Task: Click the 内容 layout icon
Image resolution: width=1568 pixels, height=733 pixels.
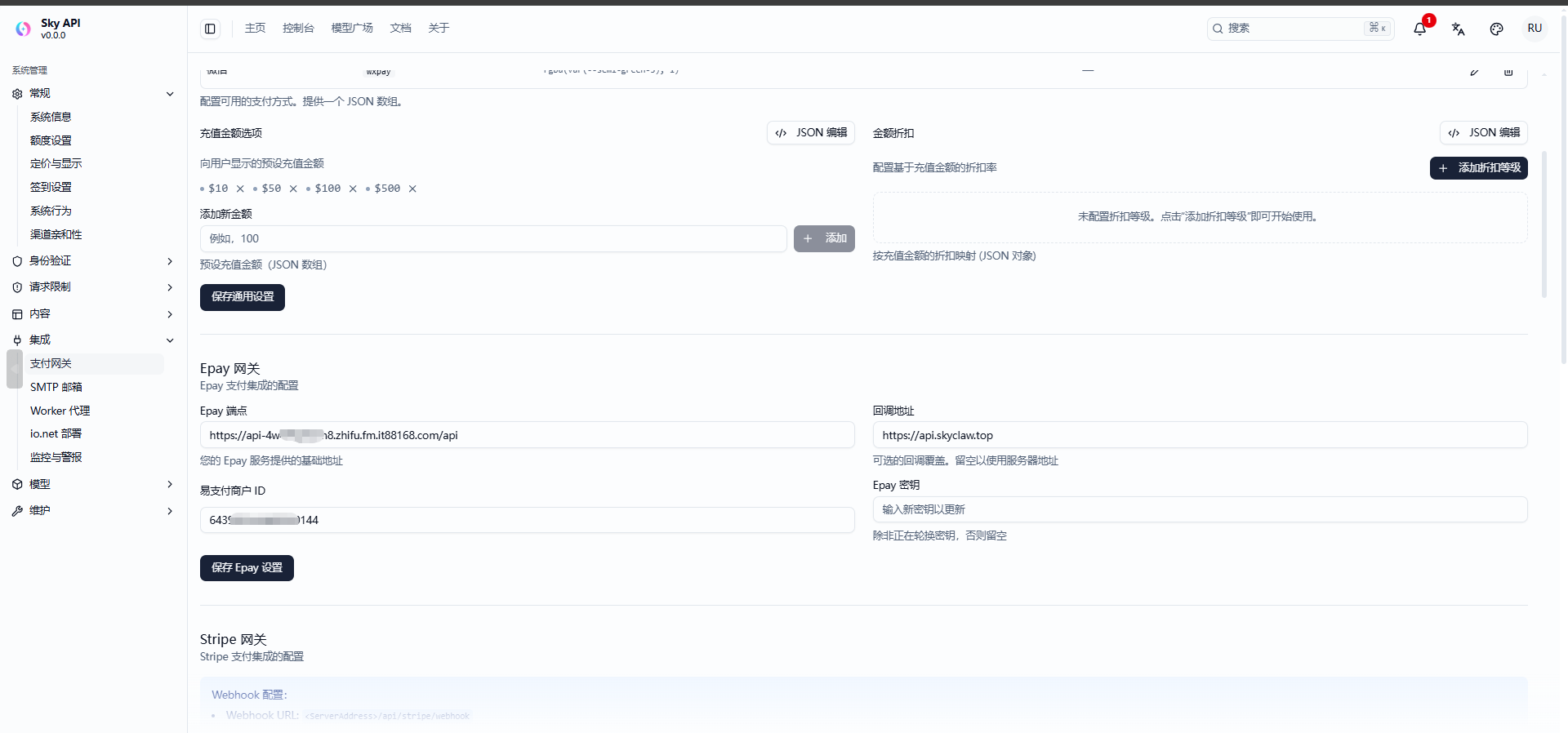Action: (17, 314)
